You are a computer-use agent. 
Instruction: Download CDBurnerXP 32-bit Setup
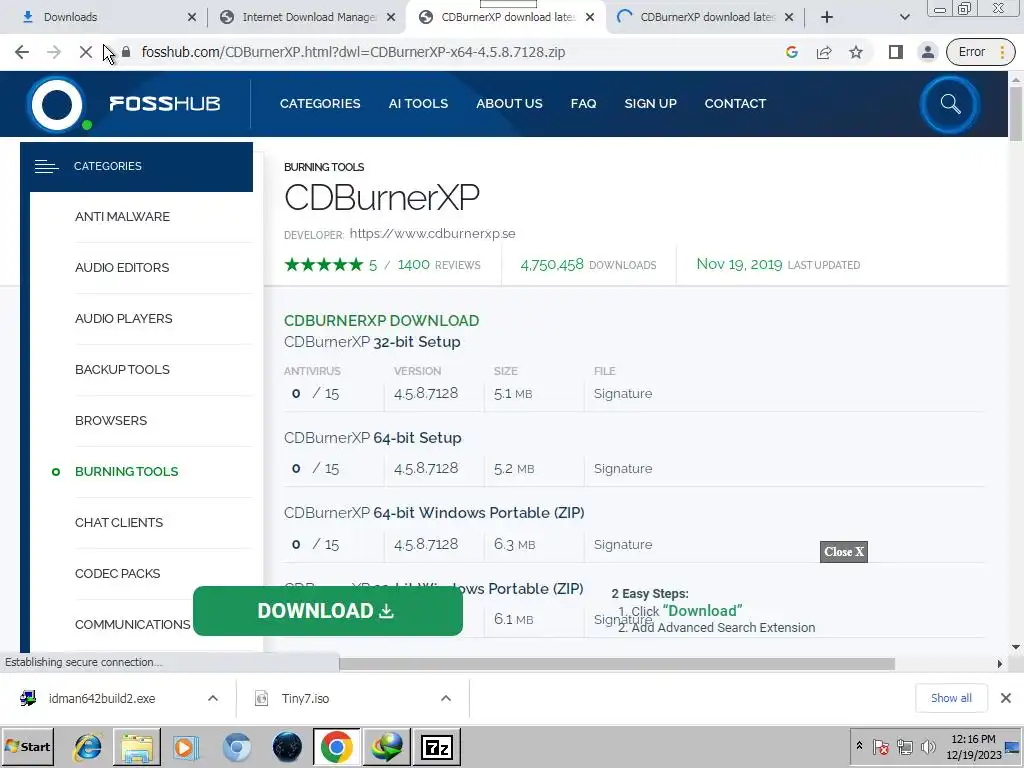click(372, 342)
